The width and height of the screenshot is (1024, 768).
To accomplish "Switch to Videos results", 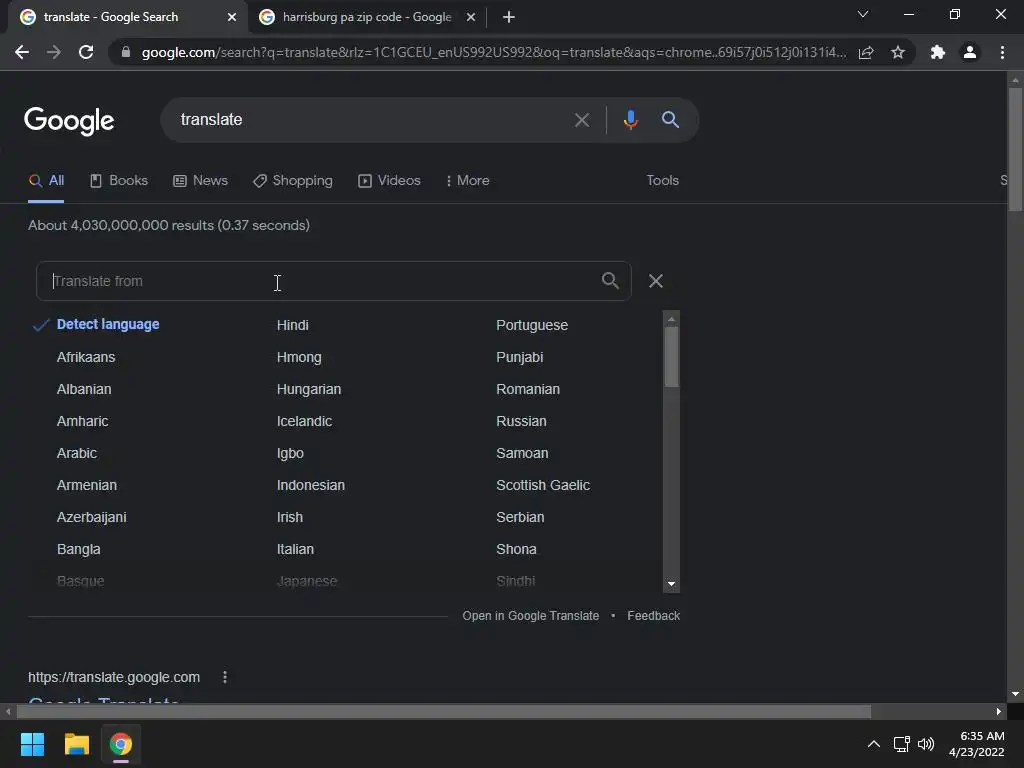I will click(389, 181).
